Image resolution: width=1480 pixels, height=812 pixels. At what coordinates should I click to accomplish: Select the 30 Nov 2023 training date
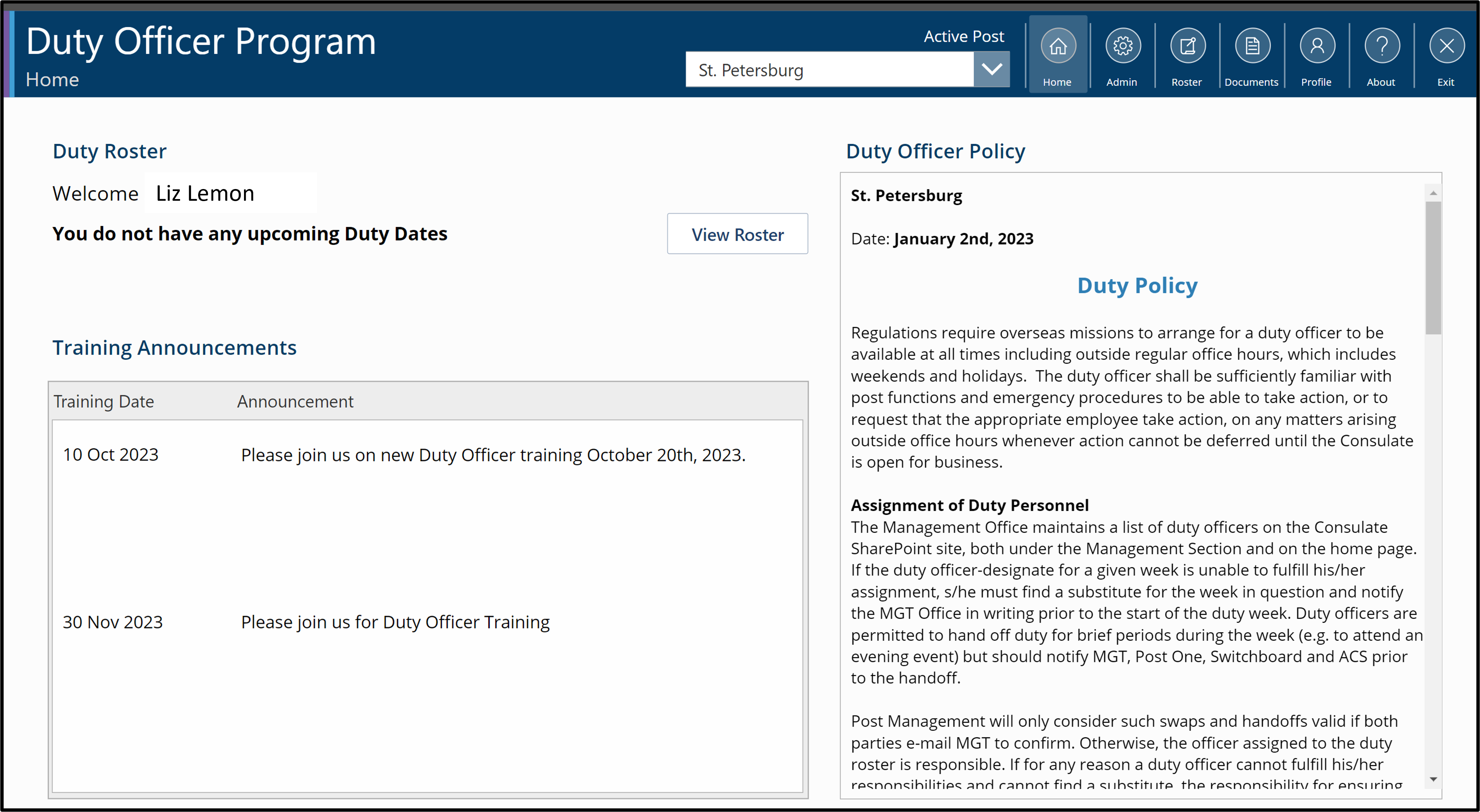(x=112, y=622)
